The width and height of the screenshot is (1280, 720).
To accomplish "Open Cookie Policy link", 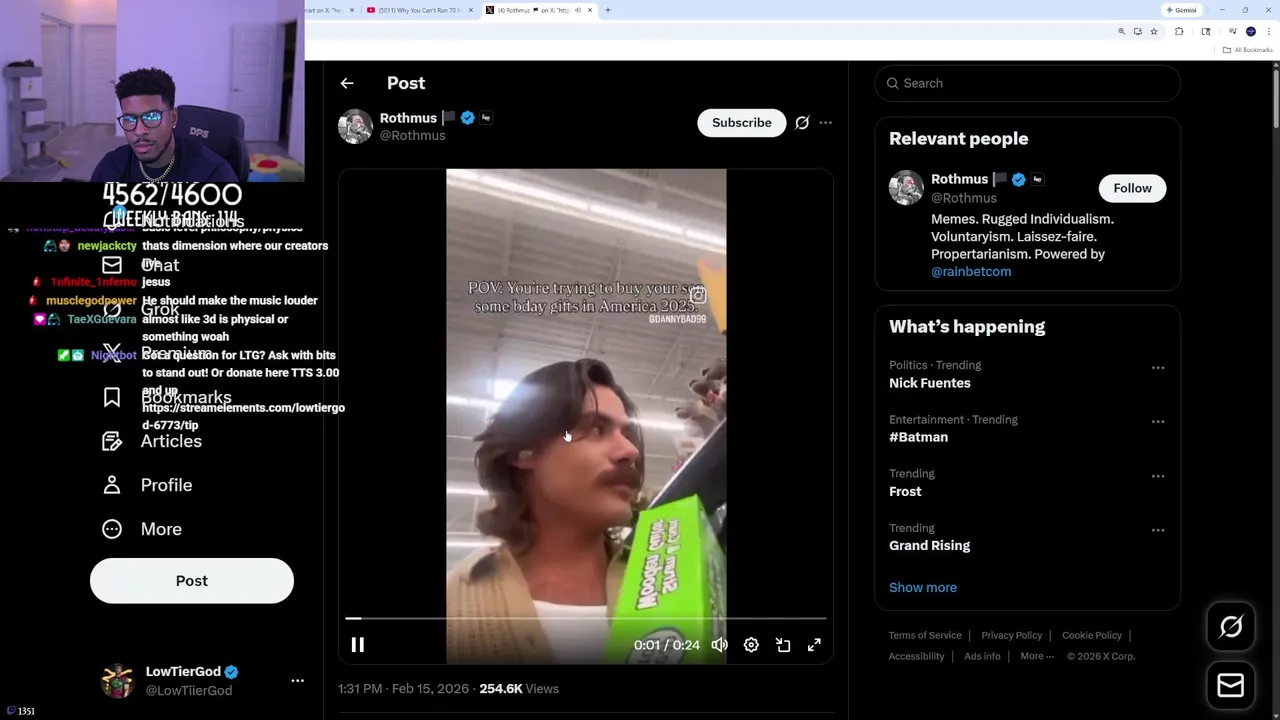I will coord(1092,636).
